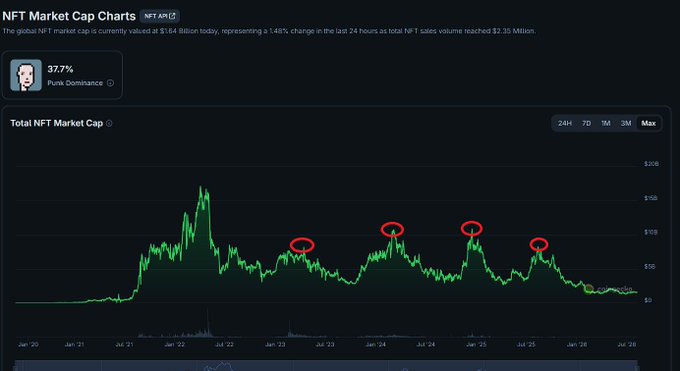The width and height of the screenshot is (680, 371).
Task: Select the 24H time range tab
Action: pyautogui.click(x=565, y=123)
